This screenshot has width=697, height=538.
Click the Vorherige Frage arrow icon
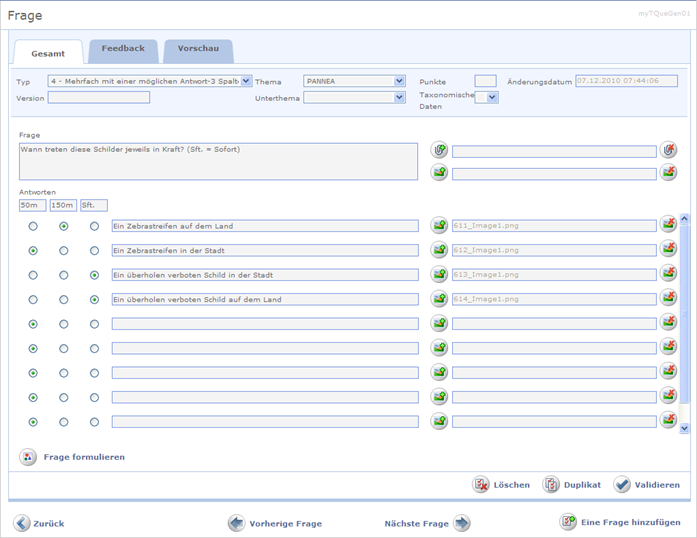236,523
